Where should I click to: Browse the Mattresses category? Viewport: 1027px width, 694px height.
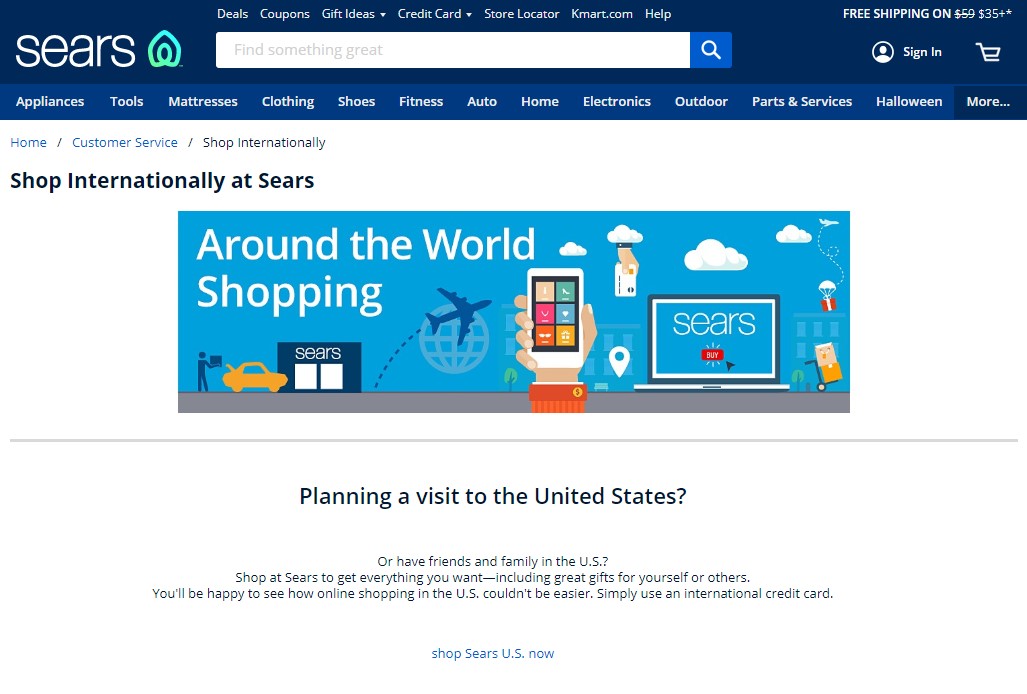coord(202,101)
